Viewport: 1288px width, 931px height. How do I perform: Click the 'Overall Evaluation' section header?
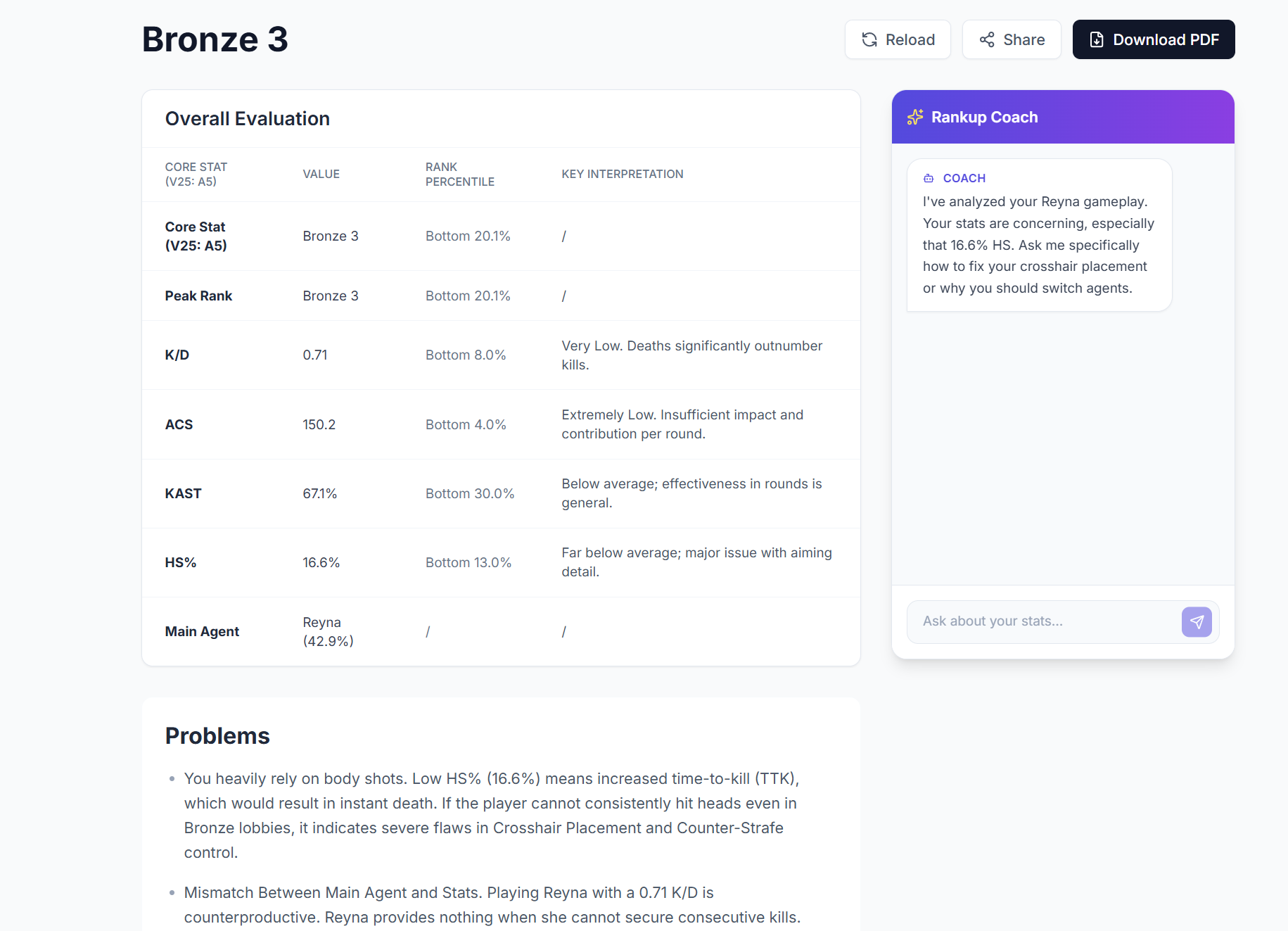[248, 118]
